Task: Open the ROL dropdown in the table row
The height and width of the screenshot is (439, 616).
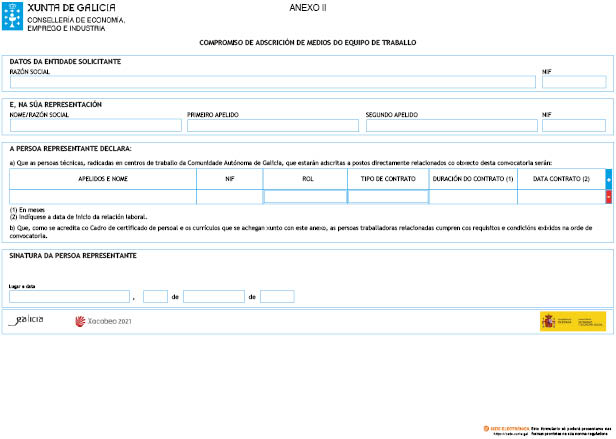Action: (306, 197)
